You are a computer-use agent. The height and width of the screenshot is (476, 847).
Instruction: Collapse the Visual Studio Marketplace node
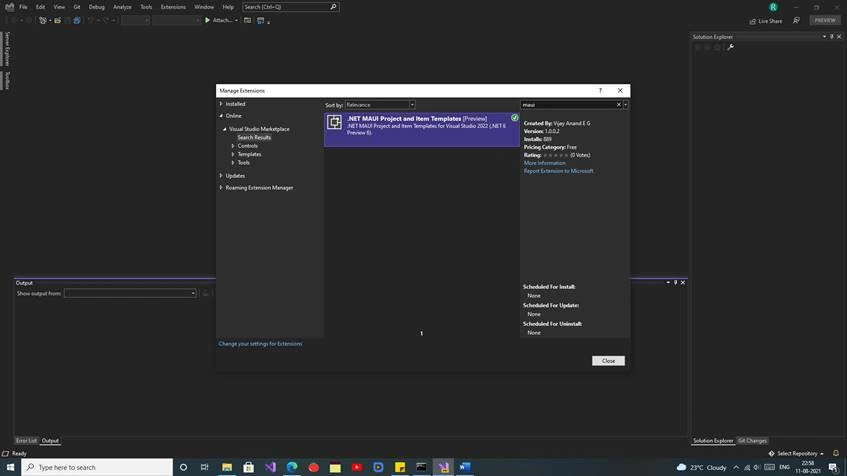pyautogui.click(x=225, y=129)
